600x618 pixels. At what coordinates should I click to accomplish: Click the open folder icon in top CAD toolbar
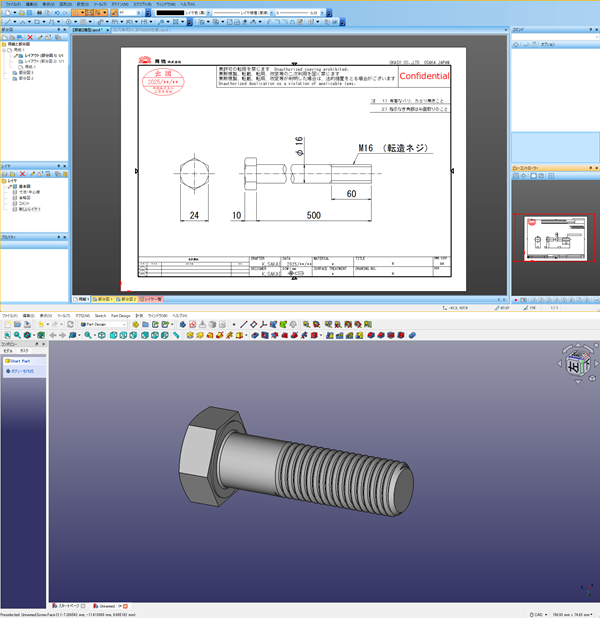22,13
